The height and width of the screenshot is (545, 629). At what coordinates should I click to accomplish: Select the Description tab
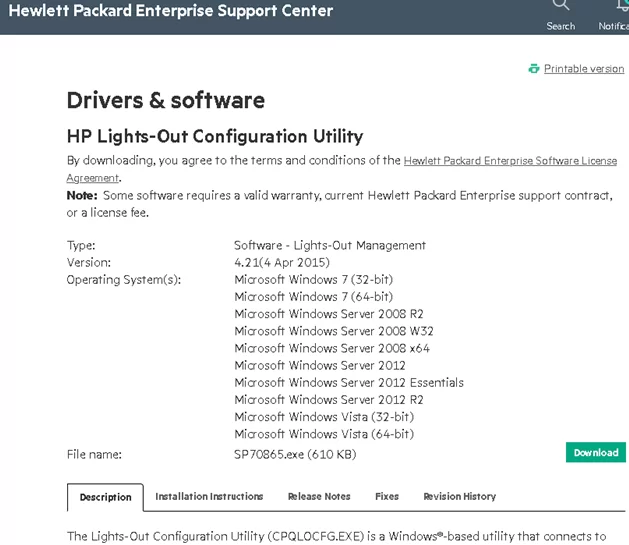105,497
